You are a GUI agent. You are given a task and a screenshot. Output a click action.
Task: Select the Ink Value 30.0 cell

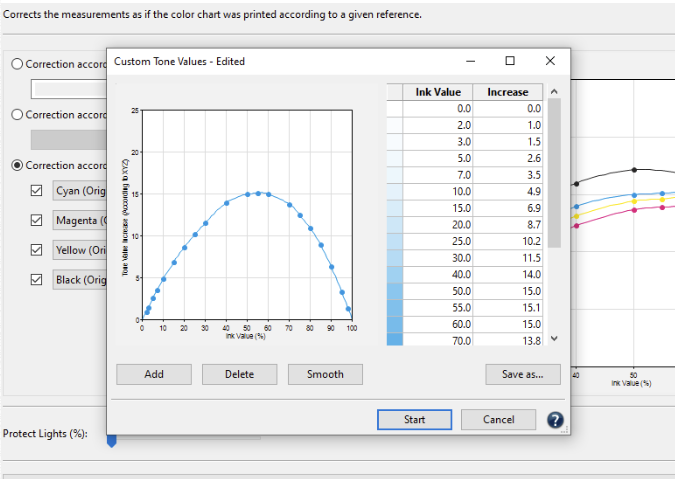click(x=438, y=258)
